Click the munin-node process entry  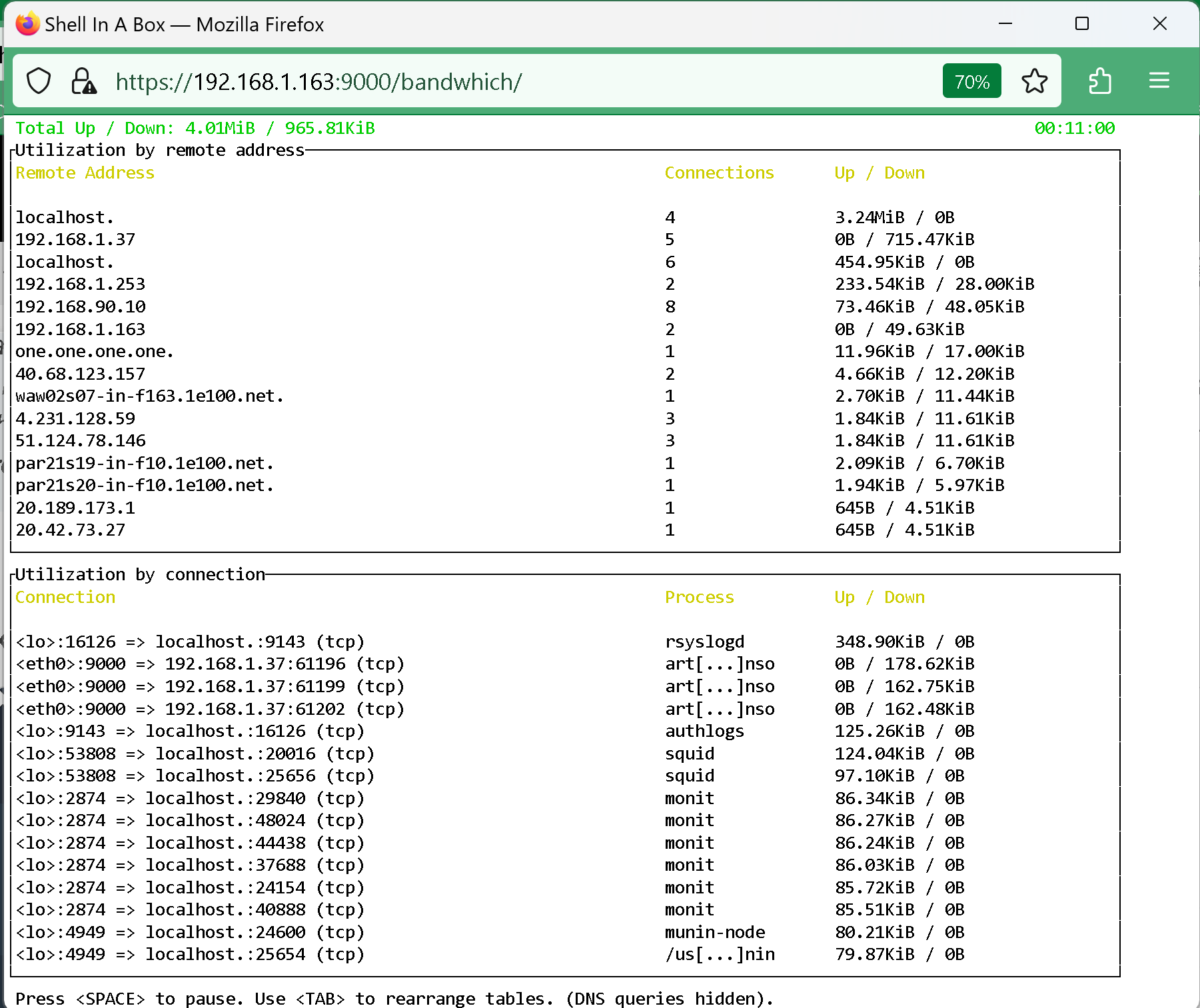pyautogui.click(x=714, y=932)
